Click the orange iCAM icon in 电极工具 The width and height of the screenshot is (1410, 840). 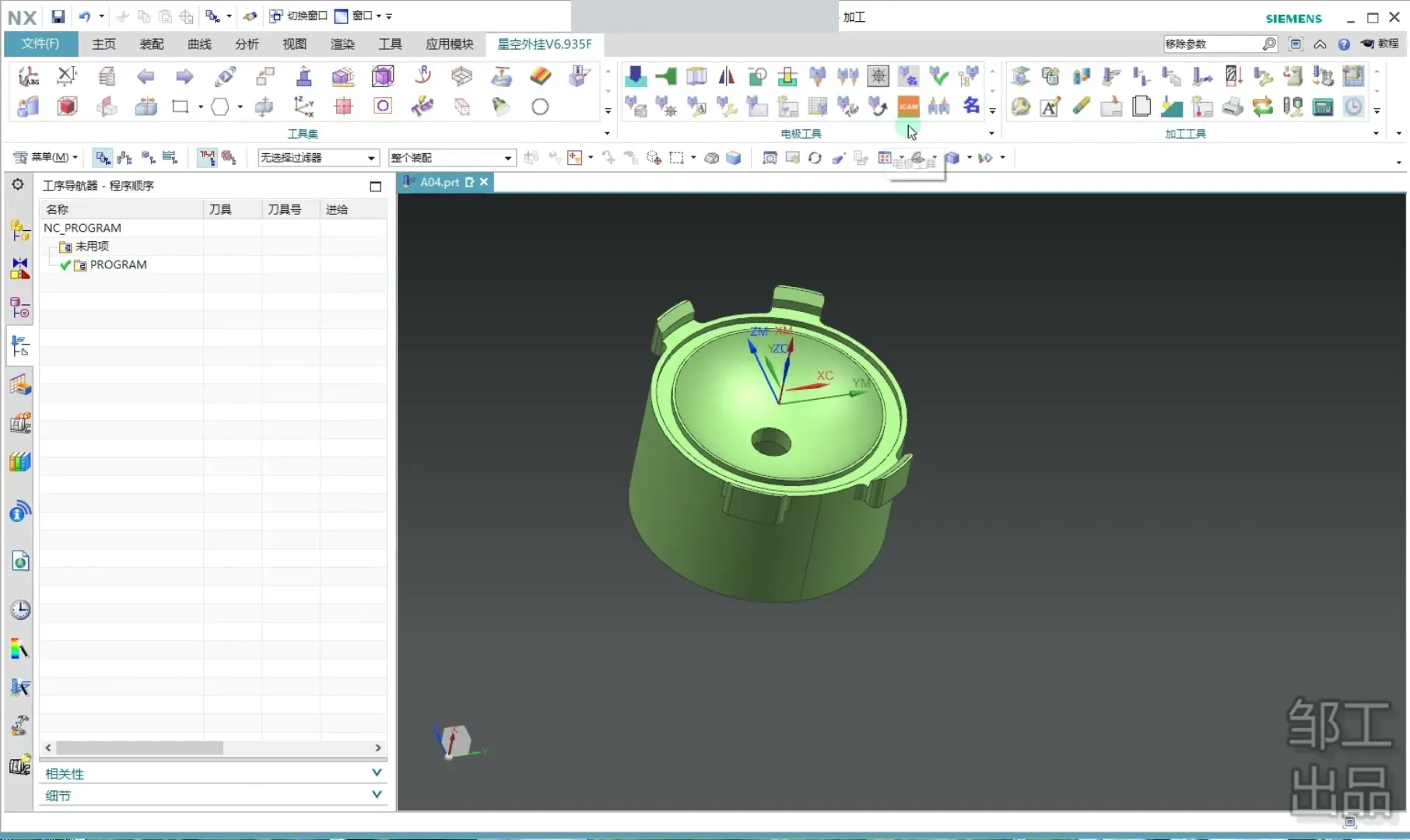(x=908, y=107)
